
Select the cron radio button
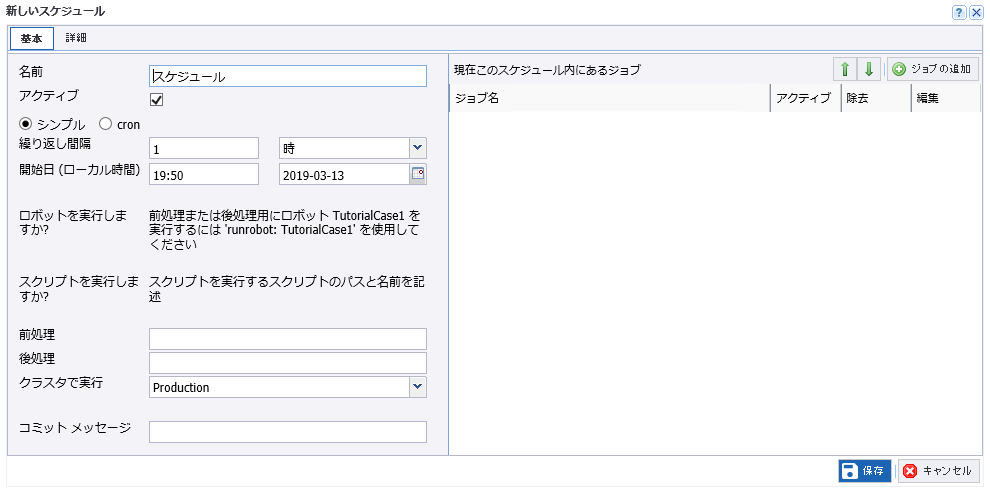pyautogui.click(x=106, y=124)
